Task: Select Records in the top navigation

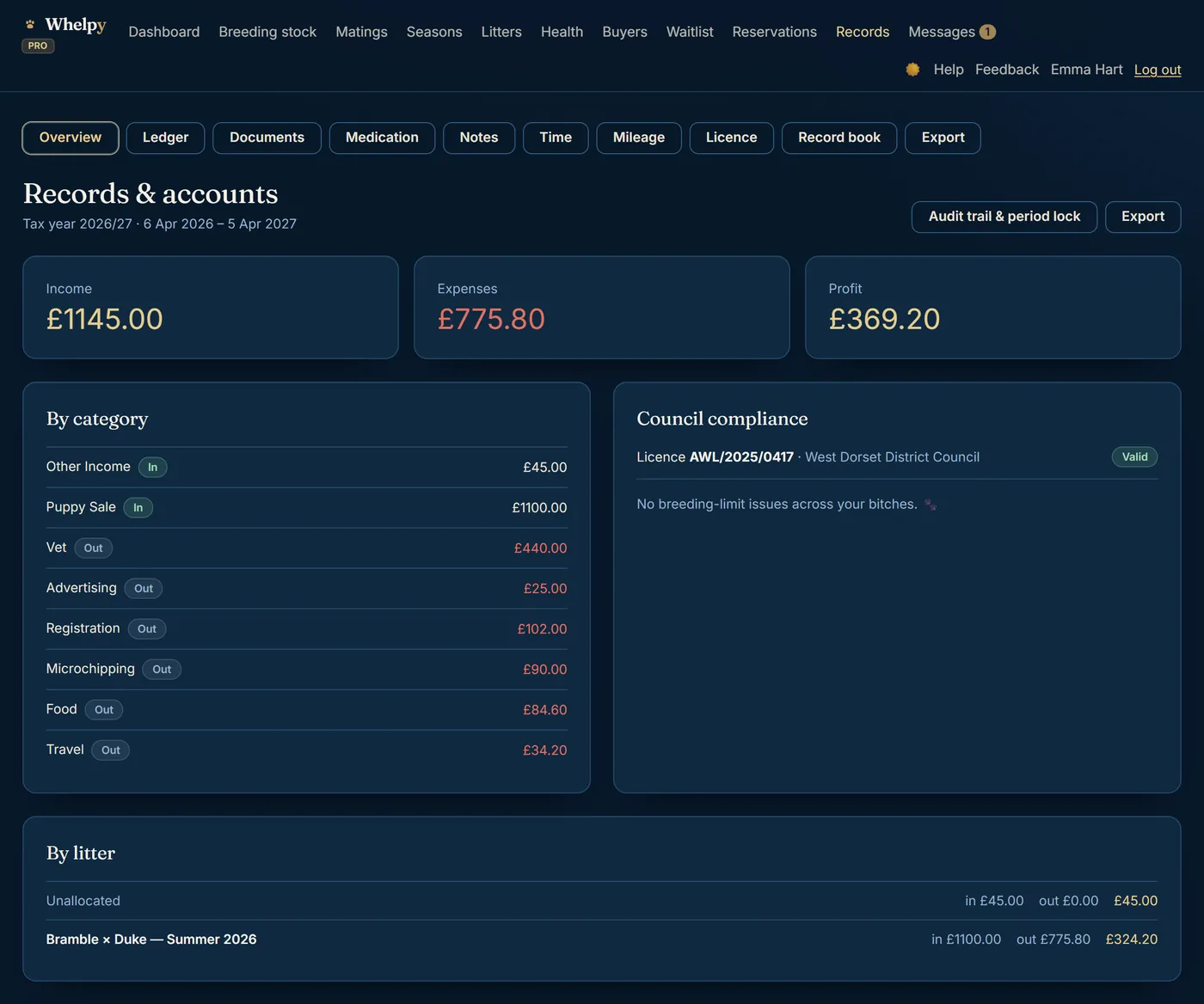Action: [863, 32]
